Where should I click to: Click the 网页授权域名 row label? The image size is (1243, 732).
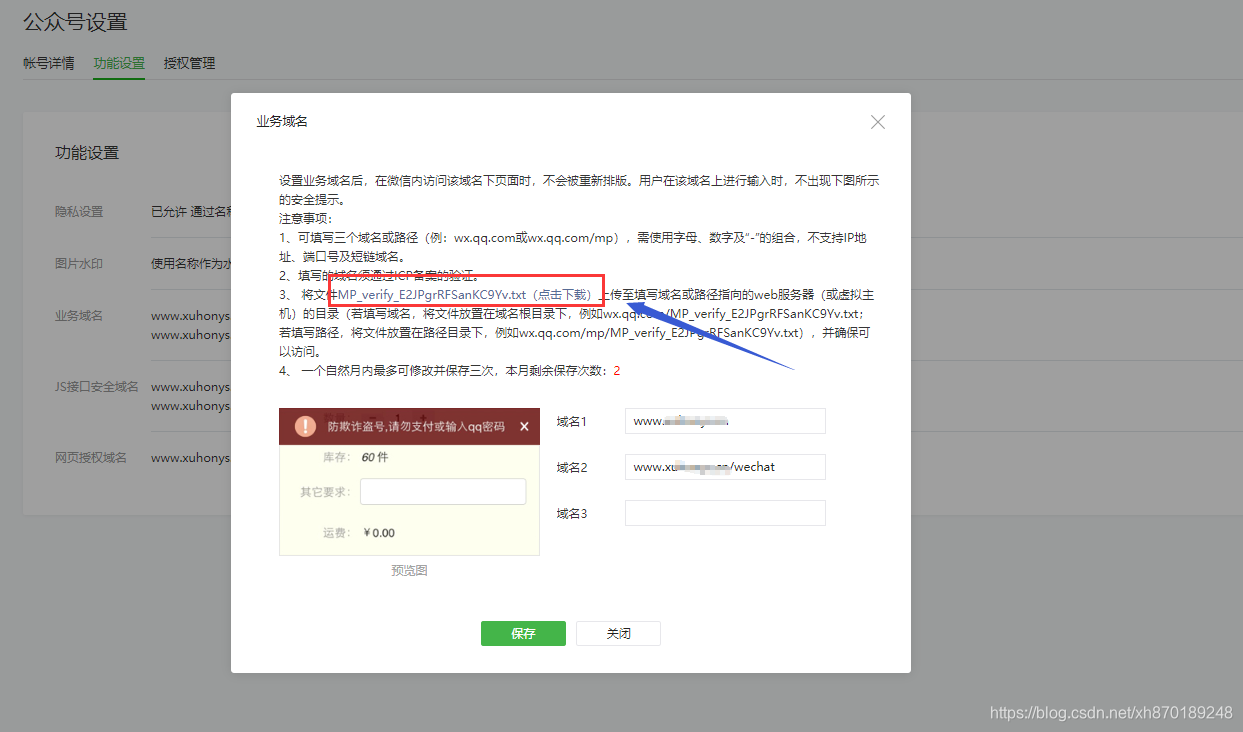91,458
